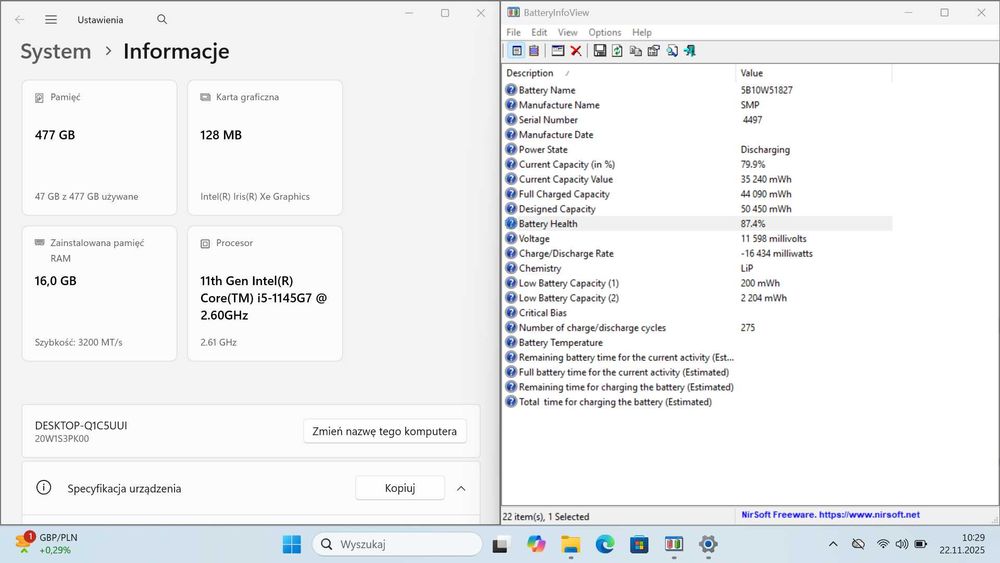Viewport: 1000px width, 563px height.
Task: Select the Serial Number row
Action: pyautogui.click(x=698, y=120)
